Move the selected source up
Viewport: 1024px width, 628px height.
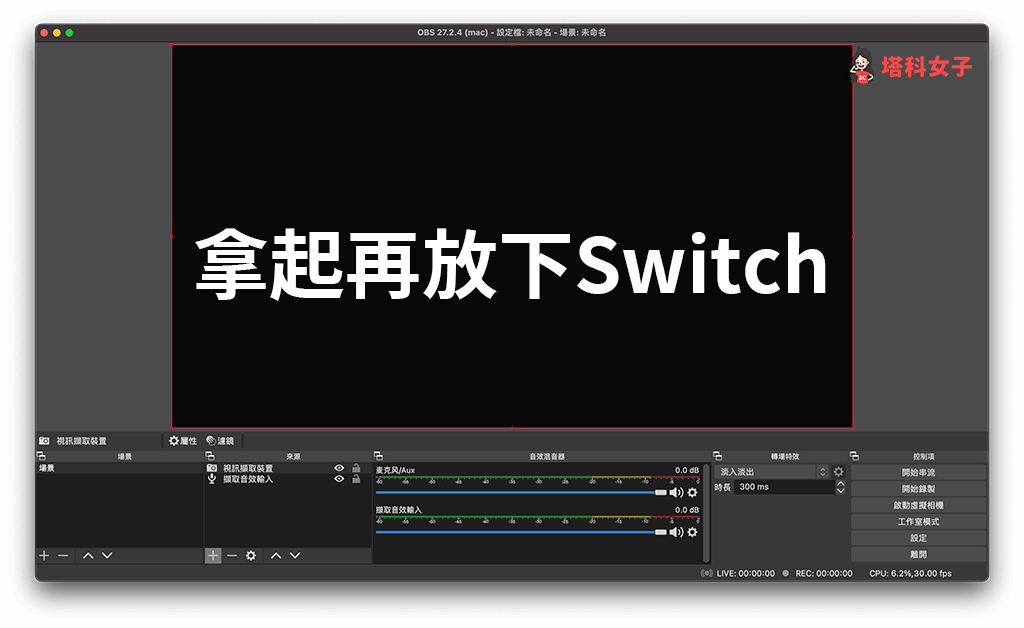(276, 555)
